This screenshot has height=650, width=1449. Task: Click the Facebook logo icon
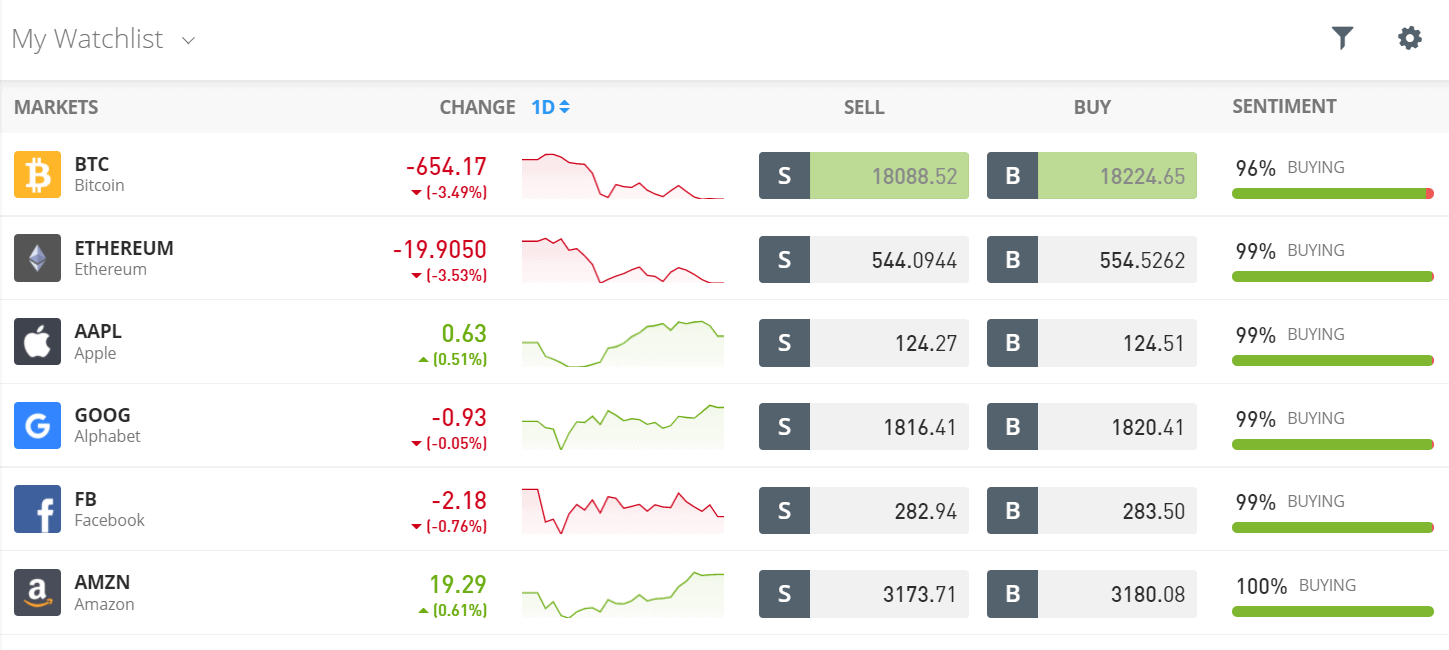[x=37, y=509]
